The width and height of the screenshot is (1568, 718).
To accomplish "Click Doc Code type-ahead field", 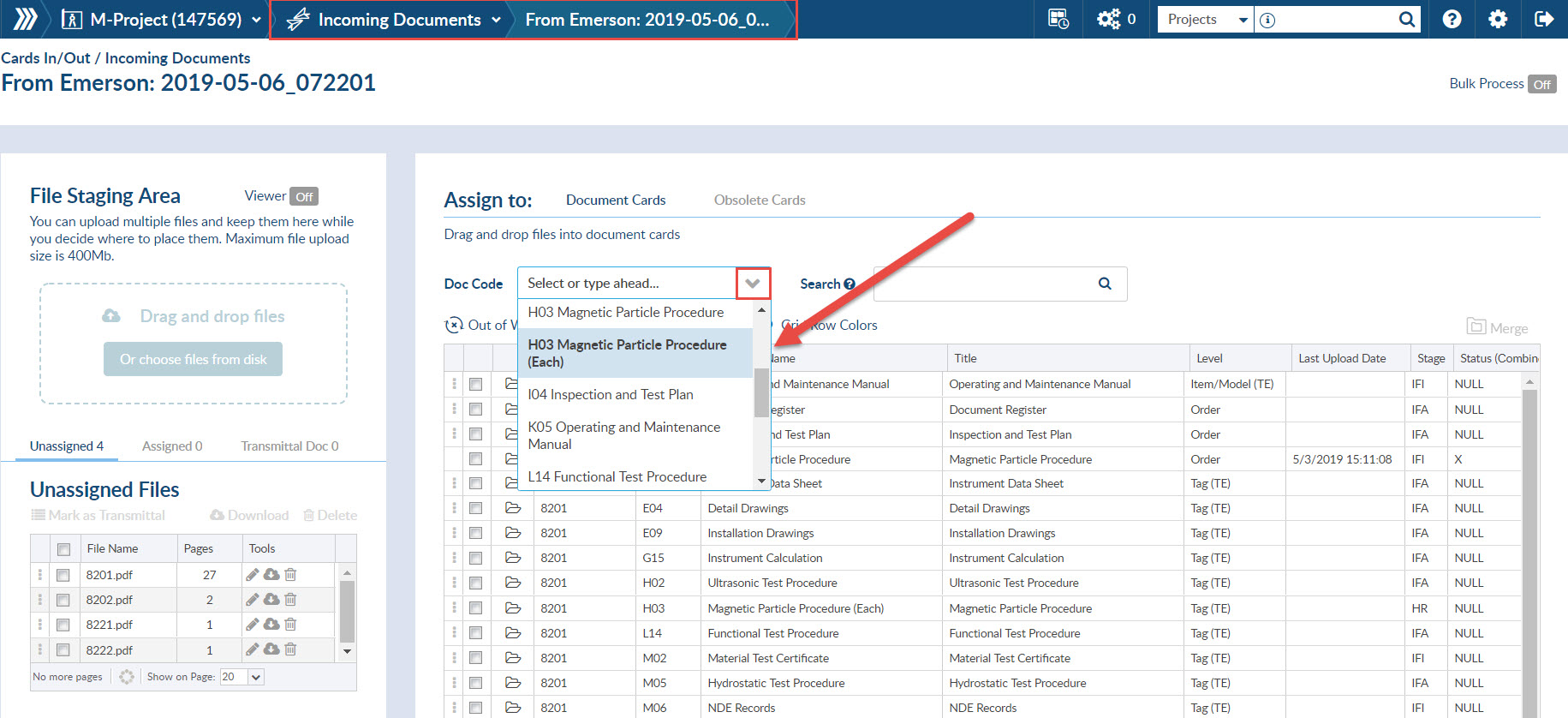I will point(628,283).
